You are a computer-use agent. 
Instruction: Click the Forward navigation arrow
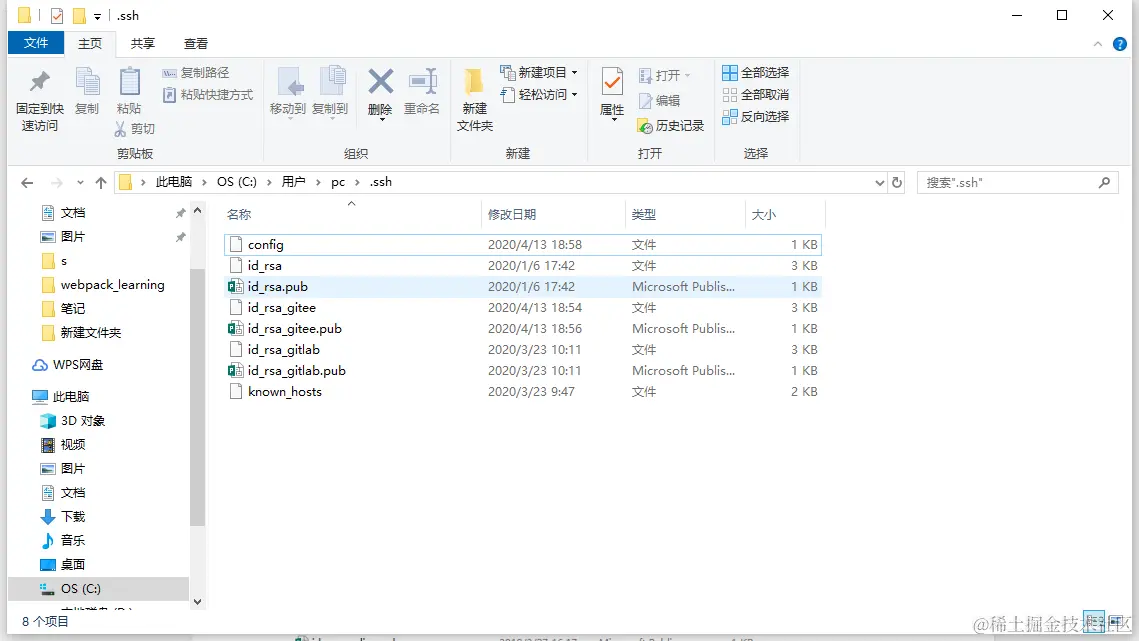click(x=57, y=182)
